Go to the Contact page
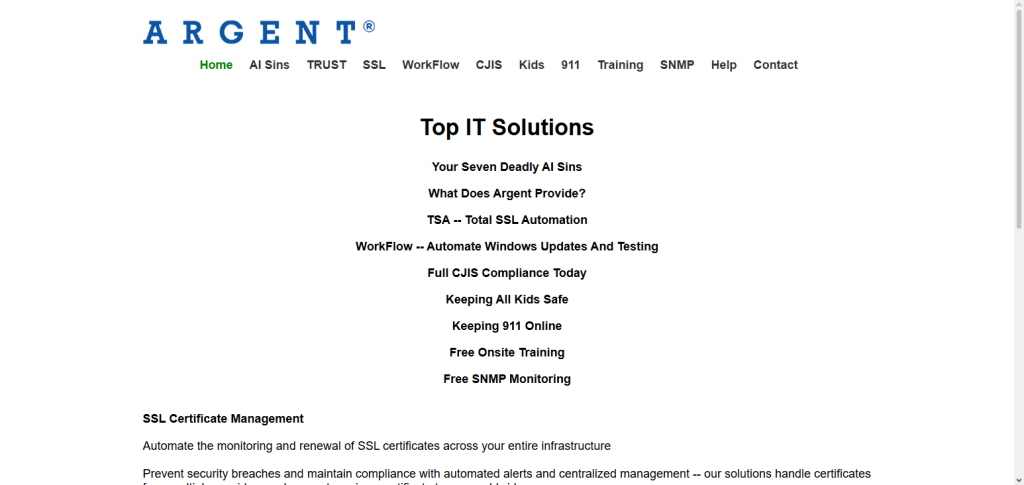 tap(775, 65)
